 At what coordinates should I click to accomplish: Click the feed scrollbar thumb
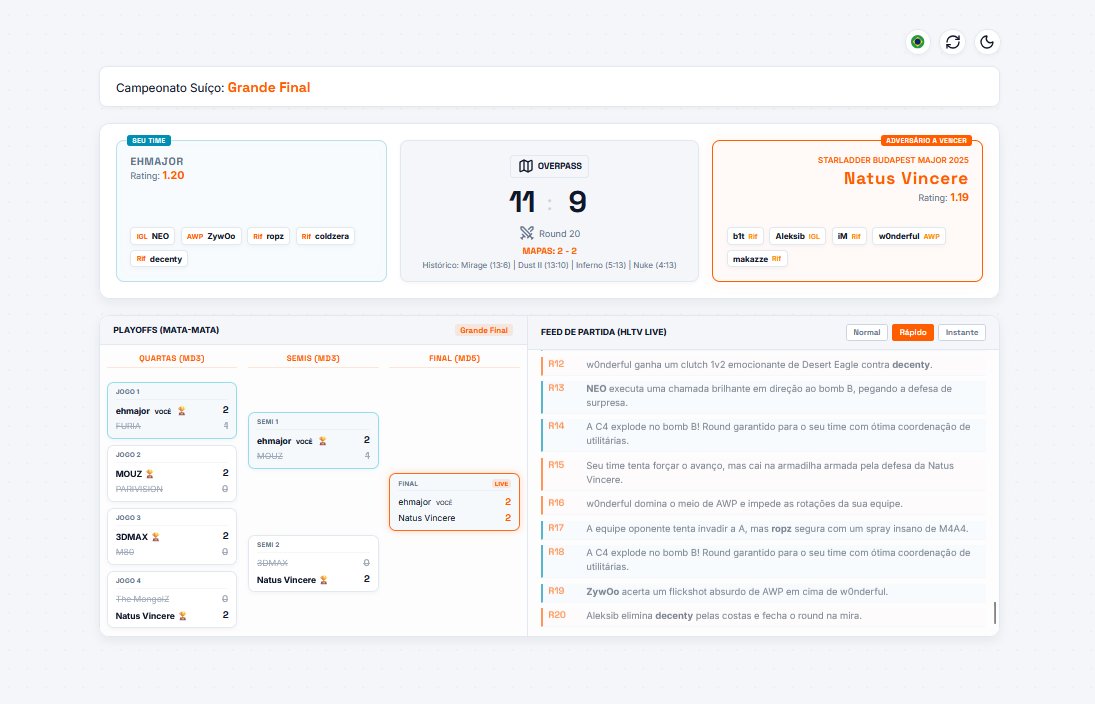coord(994,613)
